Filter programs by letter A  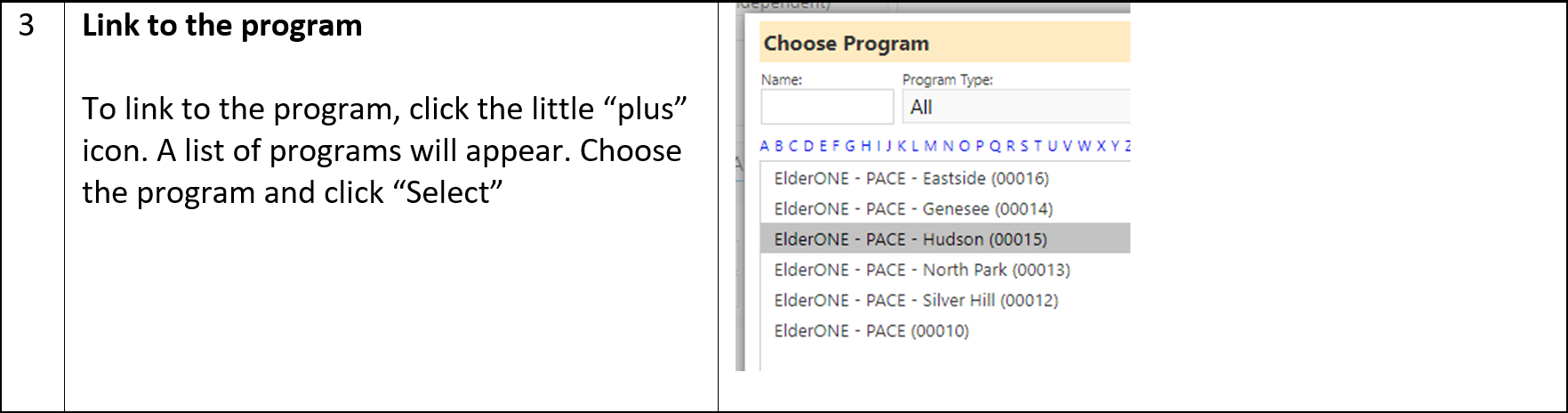764,146
